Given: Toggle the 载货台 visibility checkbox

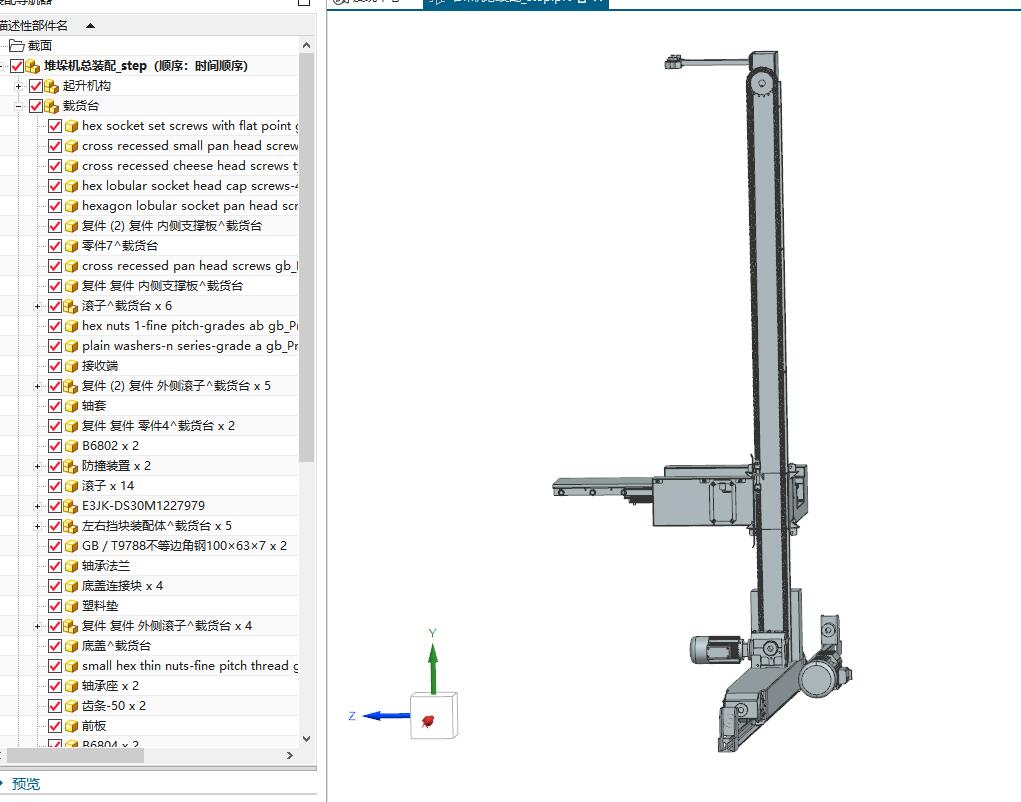Looking at the screenshot, I should [36, 106].
